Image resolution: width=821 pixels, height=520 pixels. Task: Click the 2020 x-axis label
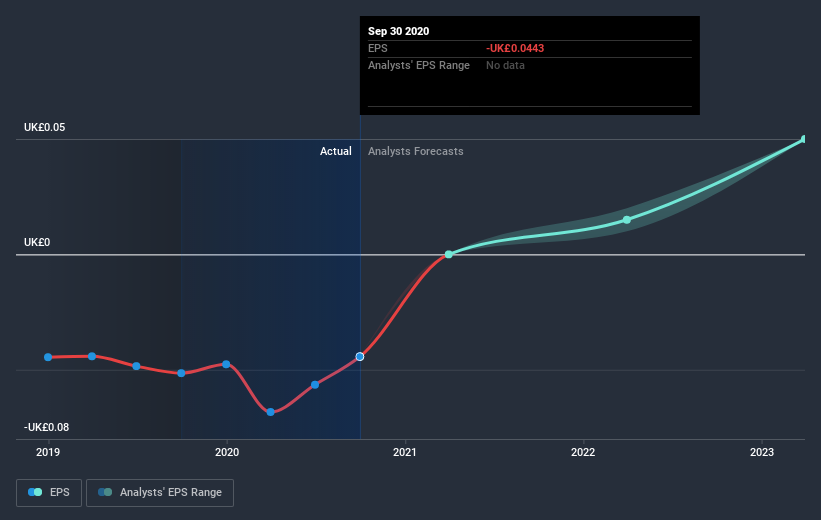[227, 452]
